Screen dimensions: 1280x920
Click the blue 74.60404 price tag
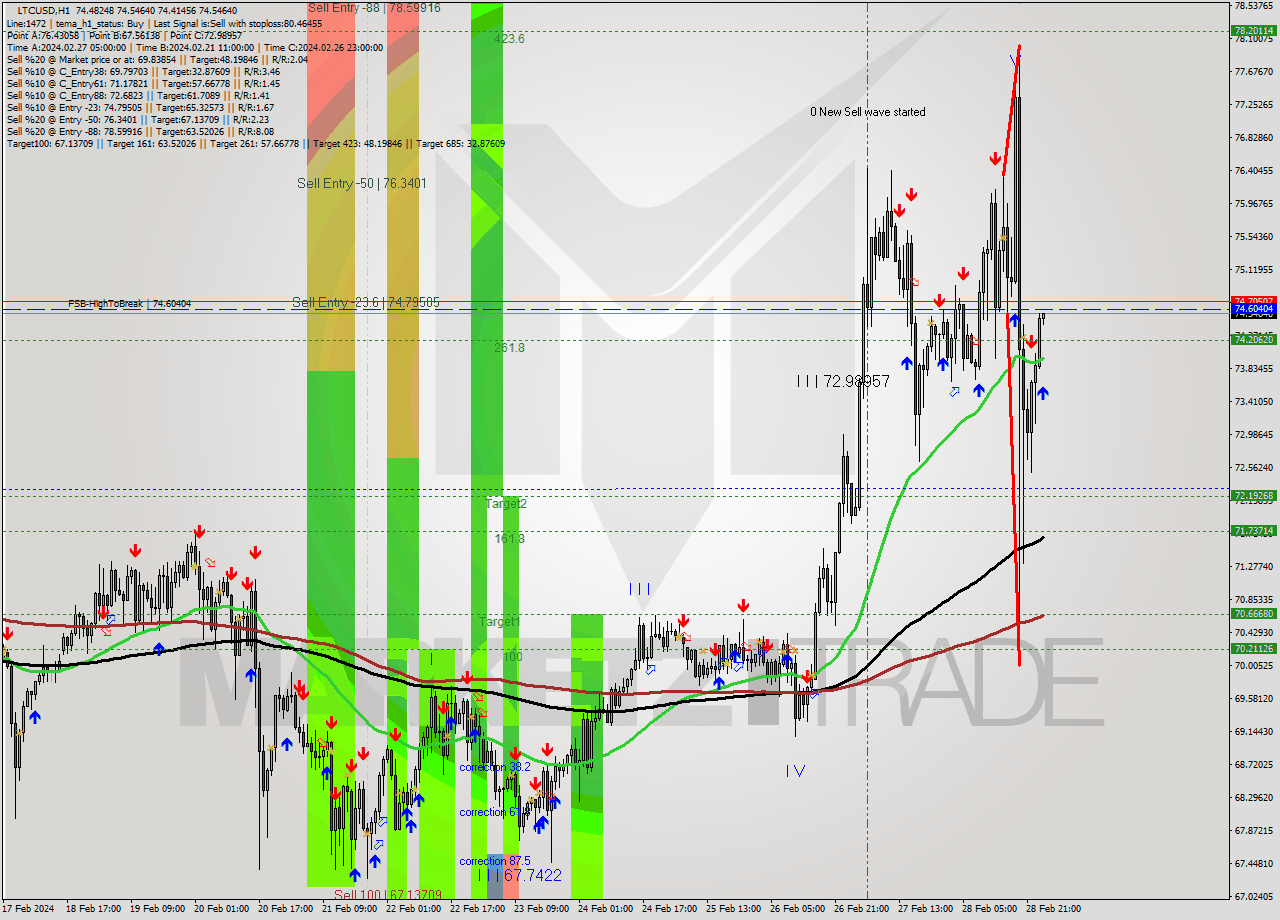tap(1253, 310)
